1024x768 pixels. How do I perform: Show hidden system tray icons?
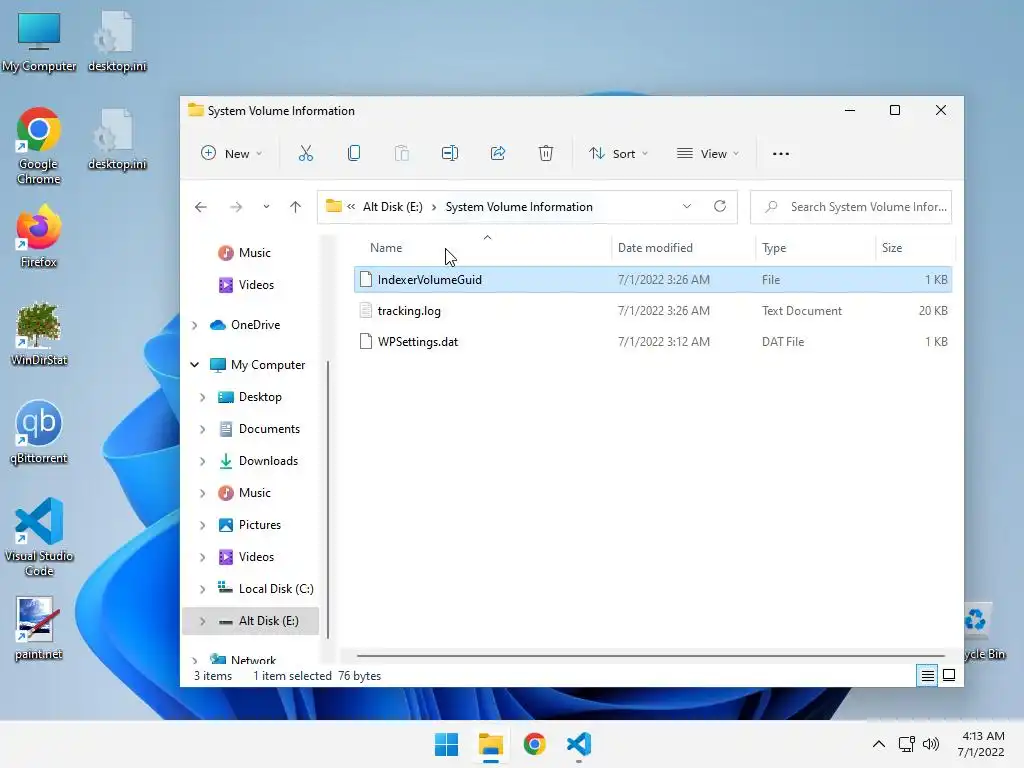[x=879, y=744]
